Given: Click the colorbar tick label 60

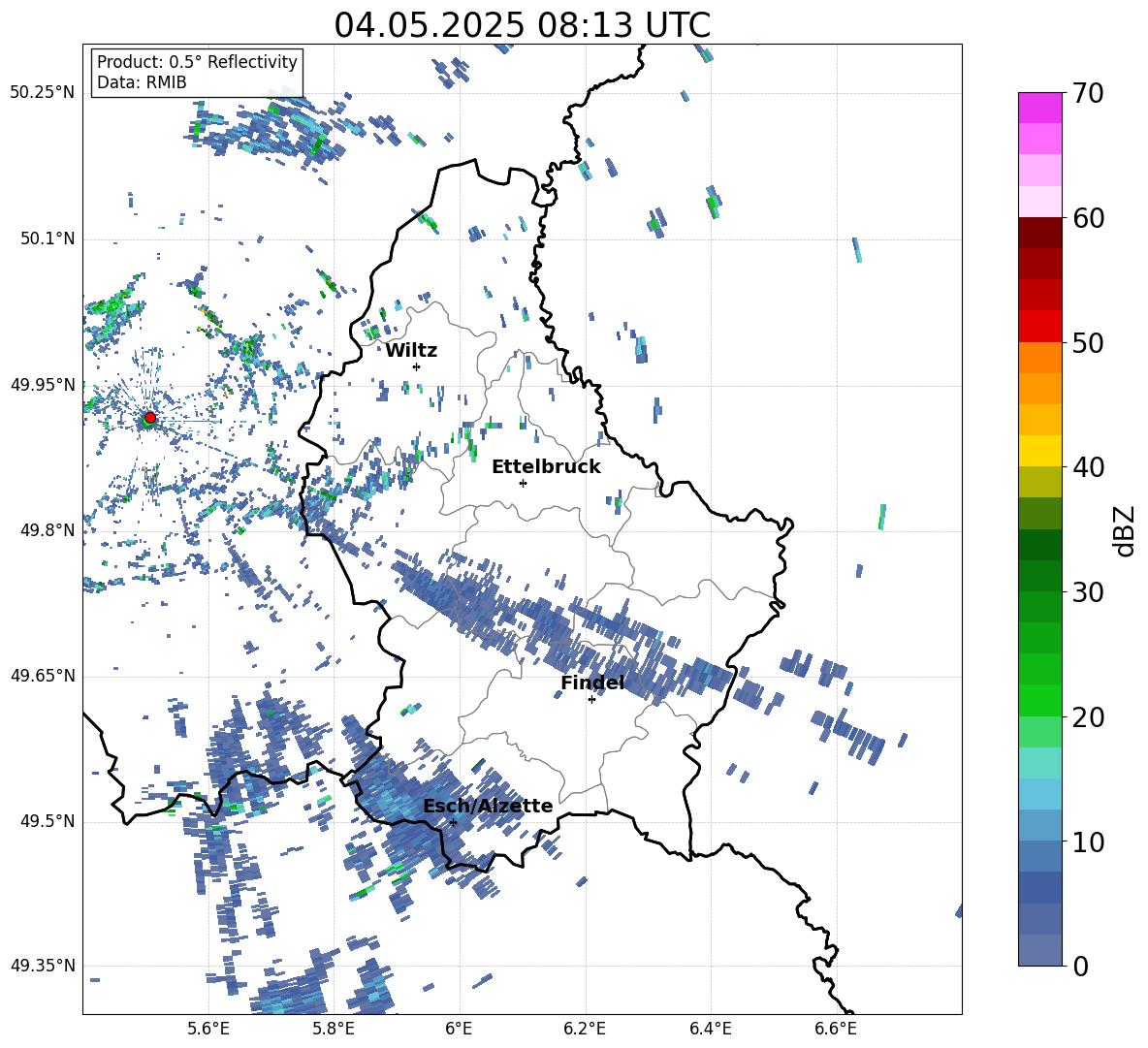Looking at the screenshot, I should [1088, 218].
